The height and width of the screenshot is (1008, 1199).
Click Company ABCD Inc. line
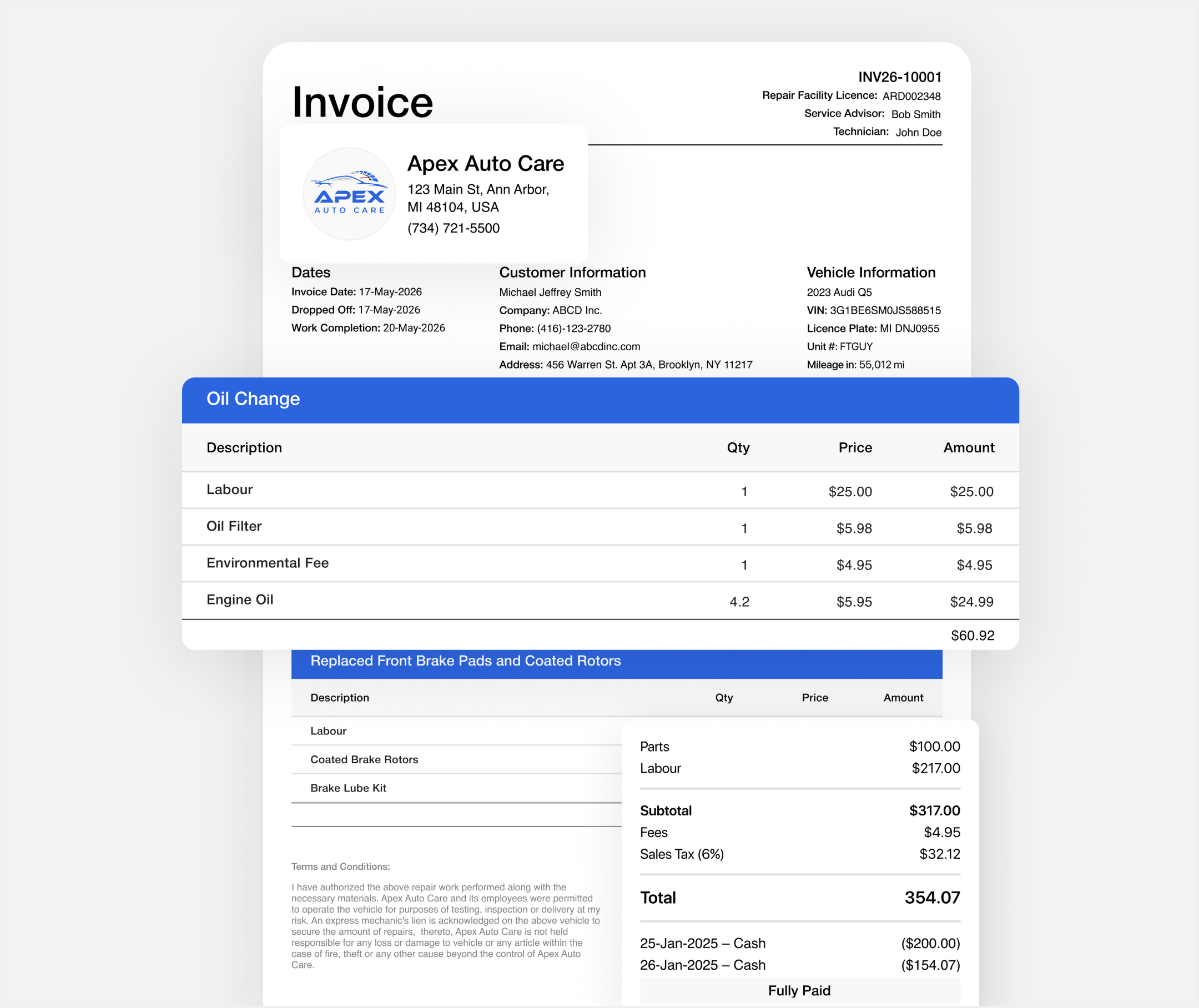click(550, 310)
